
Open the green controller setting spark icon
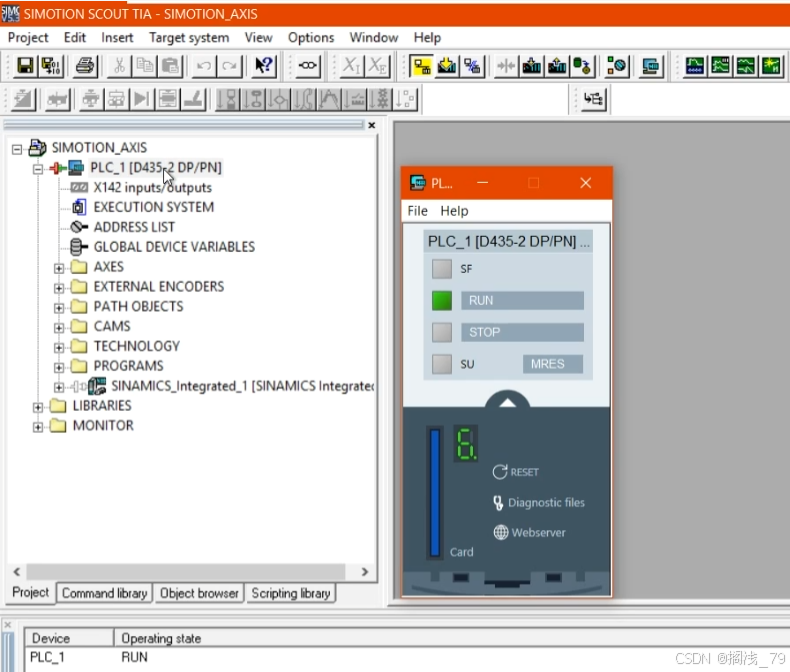pos(771,65)
